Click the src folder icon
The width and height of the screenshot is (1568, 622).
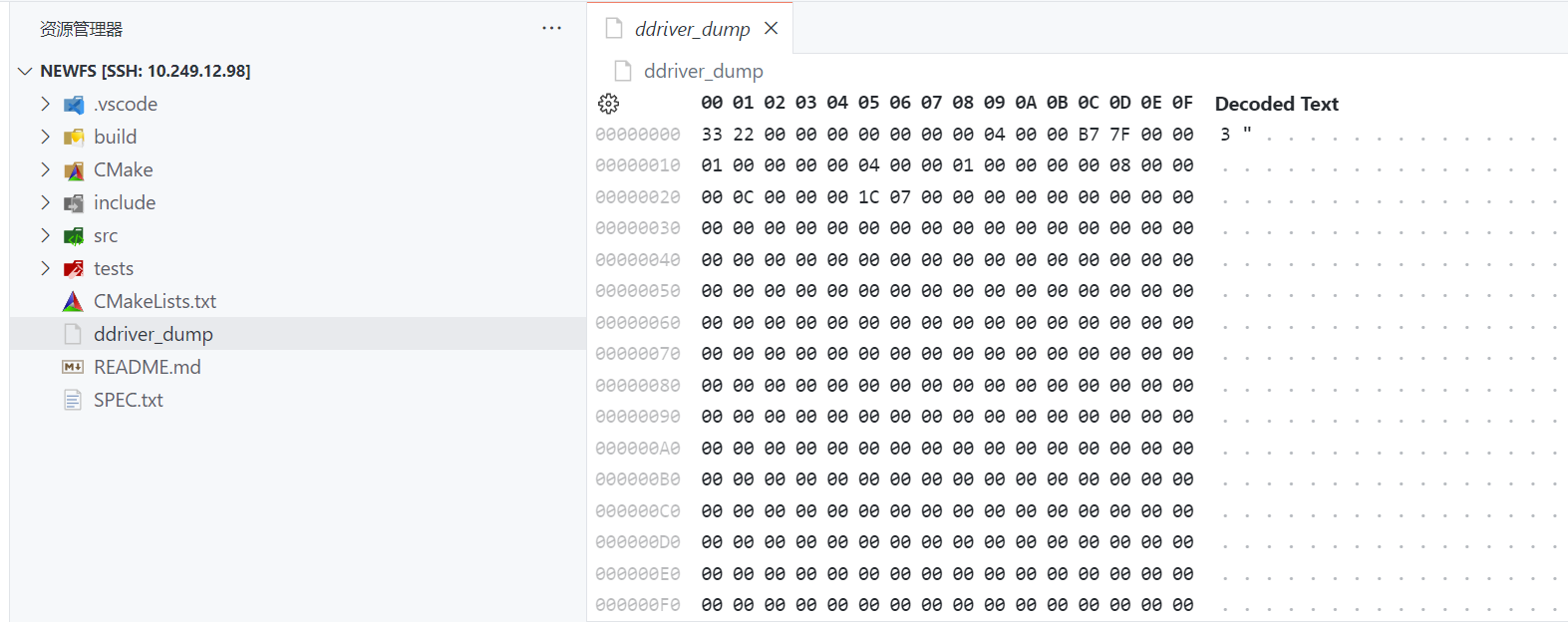[x=74, y=236]
